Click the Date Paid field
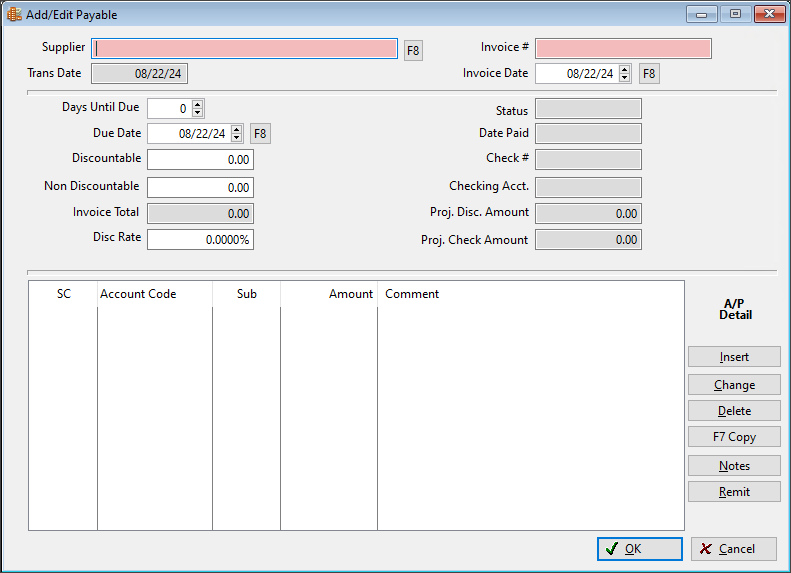This screenshot has height=573, width=791. point(588,134)
